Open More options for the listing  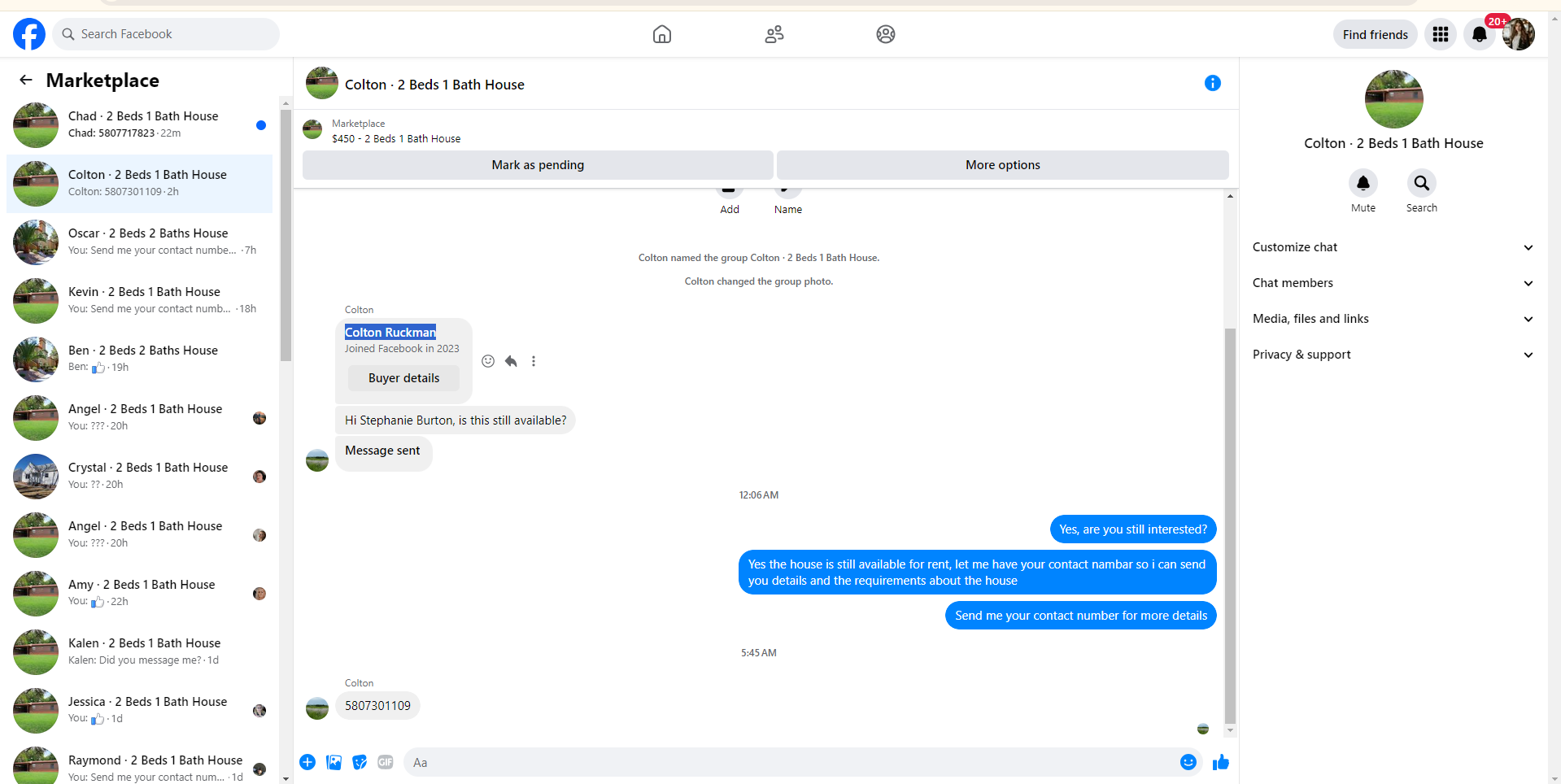click(x=1003, y=165)
